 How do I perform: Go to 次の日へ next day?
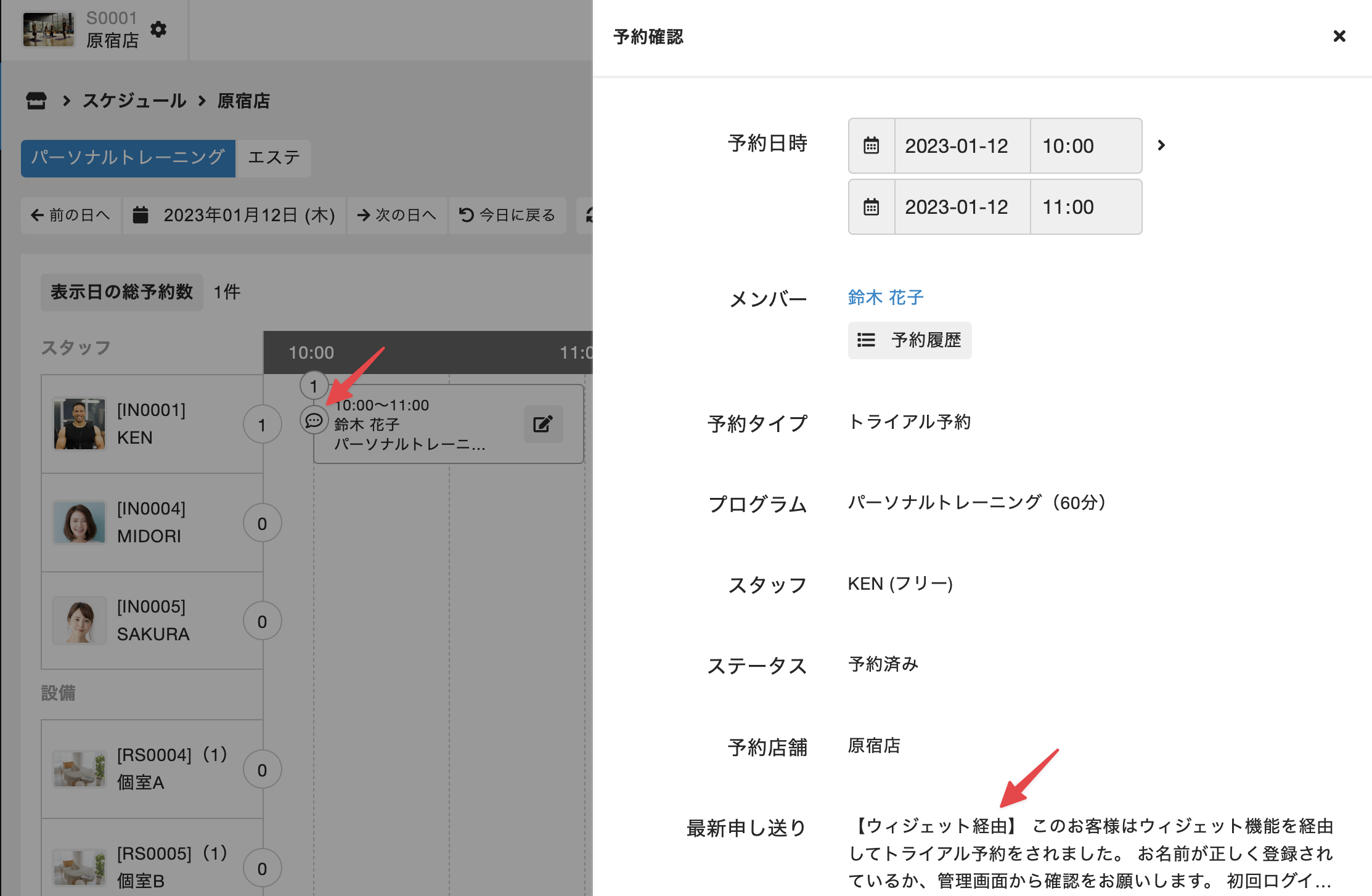point(397,215)
